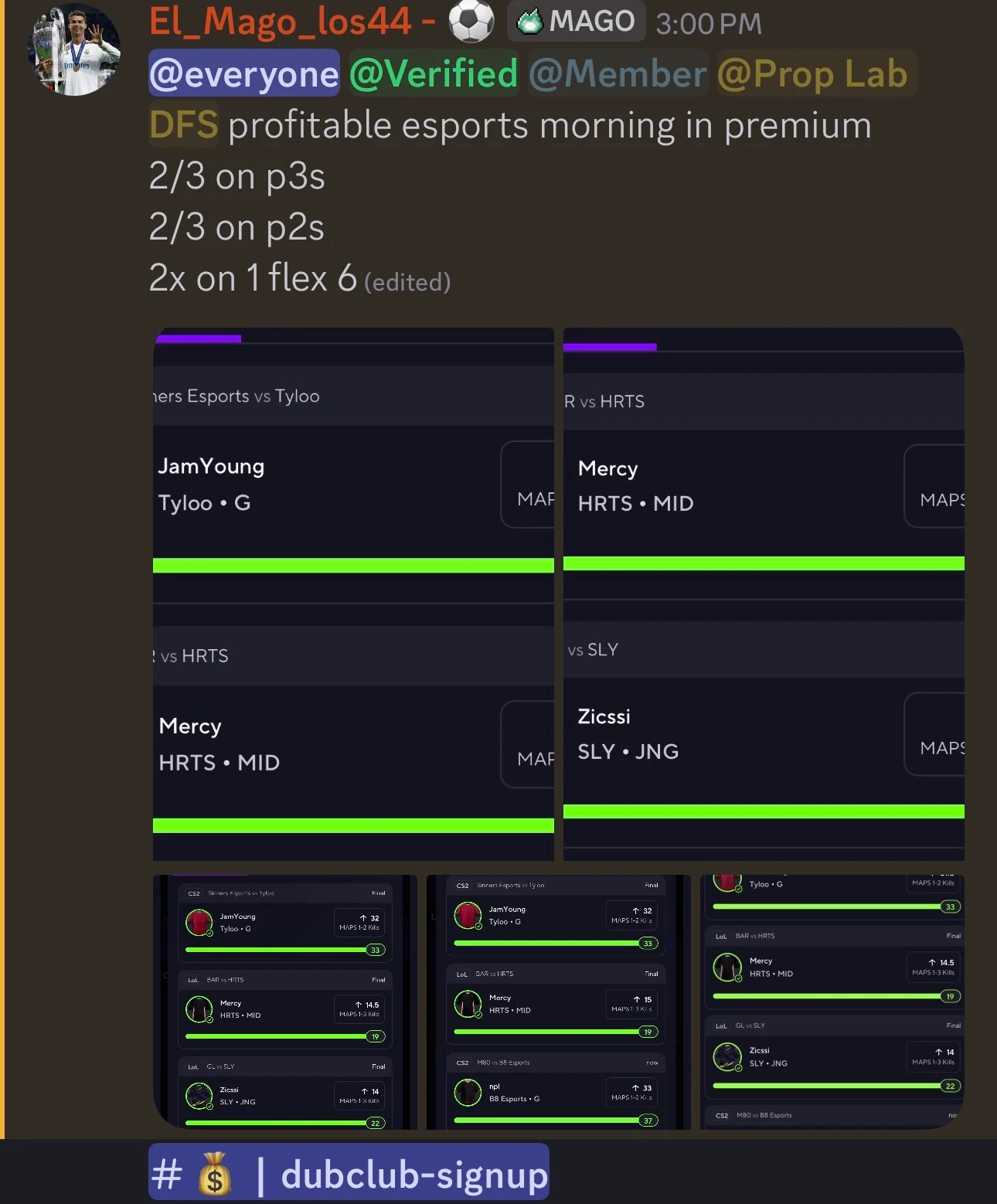997x1204 pixels.
Task: Click the @everyone mention
Action: coord(244,73)
